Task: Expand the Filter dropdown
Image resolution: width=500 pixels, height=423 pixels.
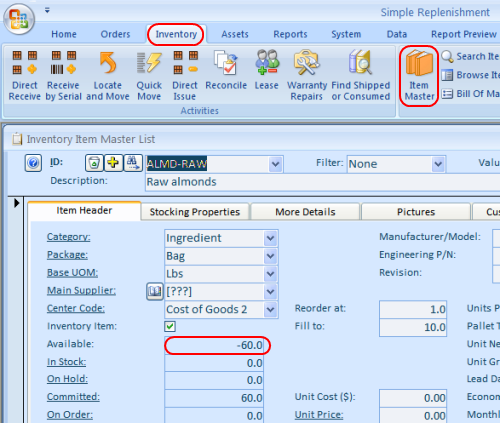Action: tap(438, 164)
